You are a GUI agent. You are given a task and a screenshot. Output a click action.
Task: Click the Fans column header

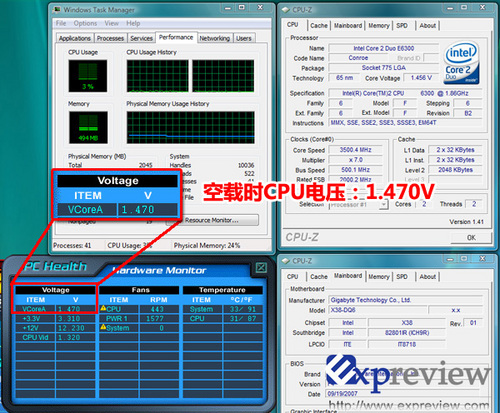click(x=139, y=290)
